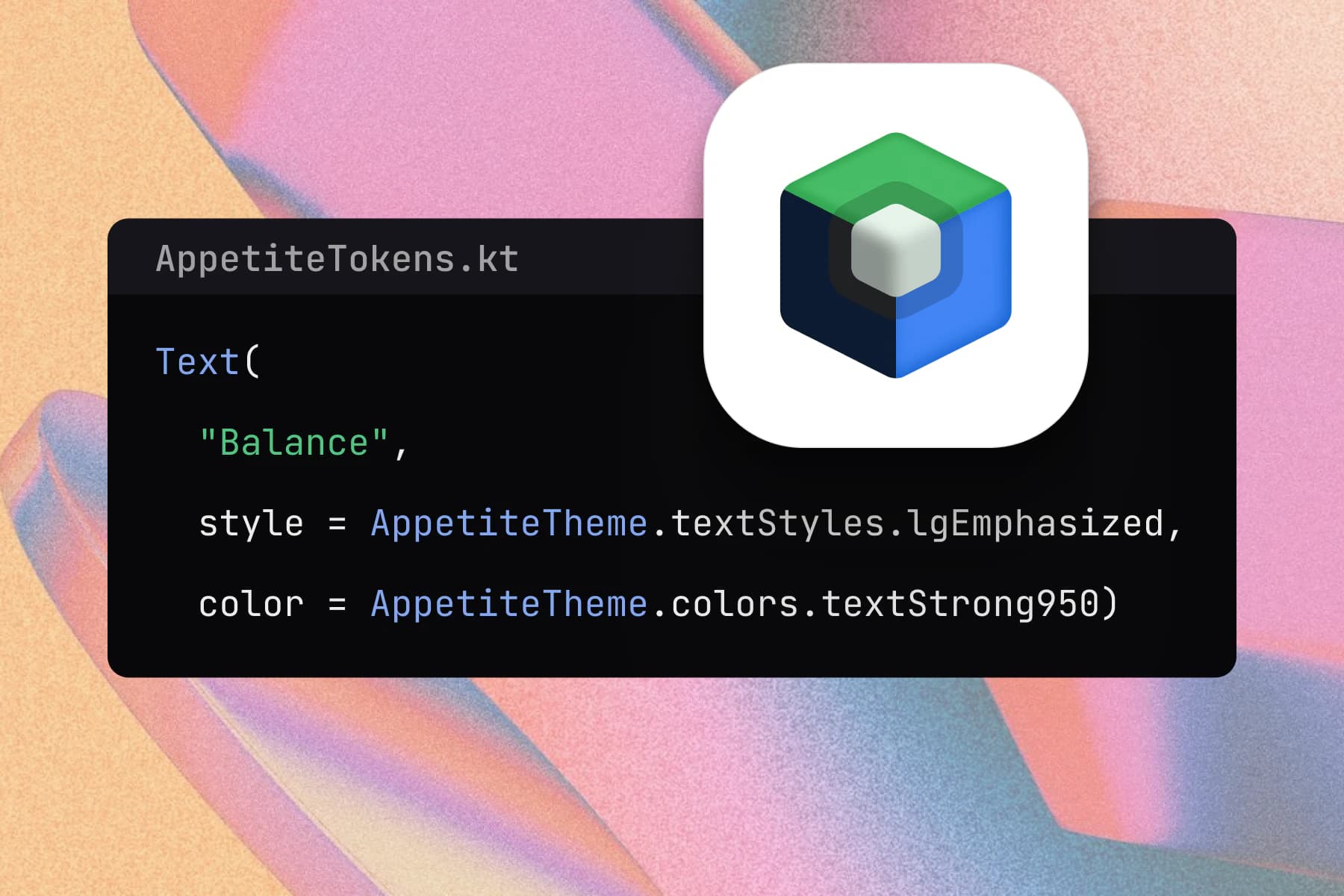Viewport: 1344px width, 896px height.
Task: Click the color parameter name
Action: pyautogui.click(x=252, y=604)
